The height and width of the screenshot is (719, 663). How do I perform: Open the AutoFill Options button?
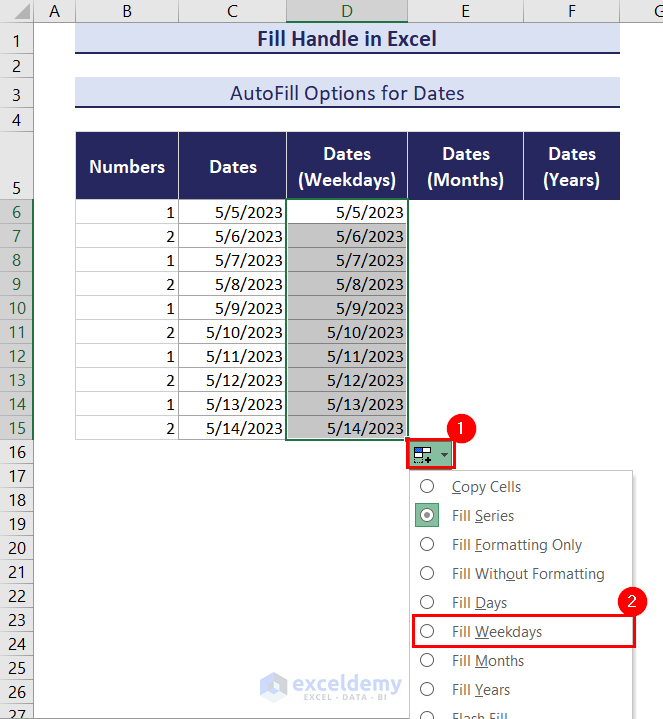pos(430,454)
